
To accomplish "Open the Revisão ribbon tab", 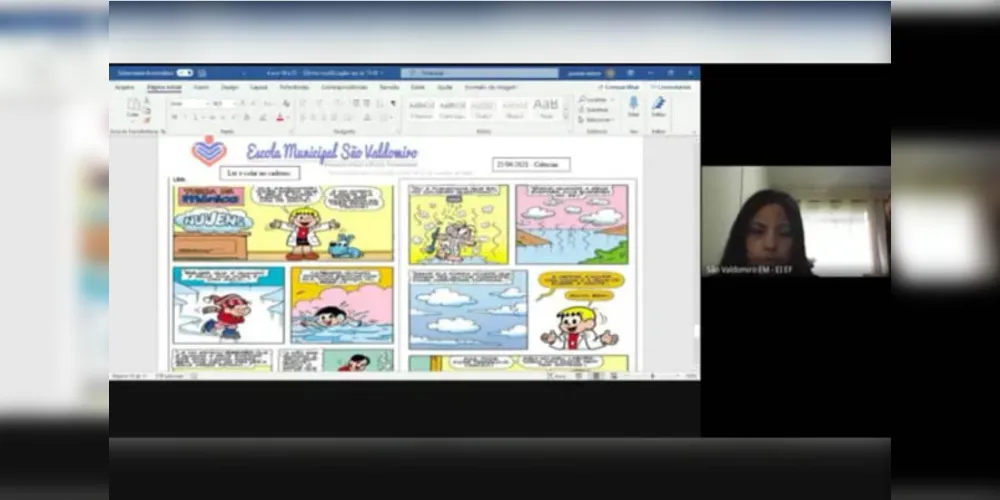I will [390, 87].
